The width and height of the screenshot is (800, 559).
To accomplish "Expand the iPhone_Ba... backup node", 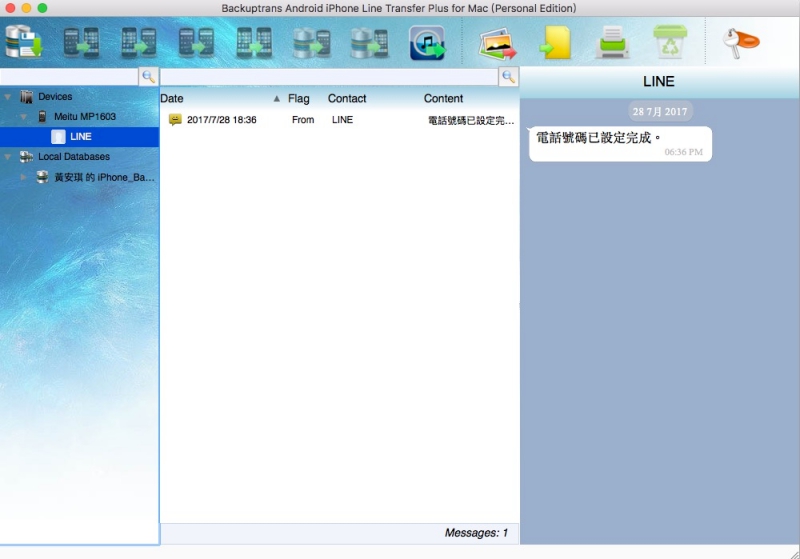I will 23,177.
